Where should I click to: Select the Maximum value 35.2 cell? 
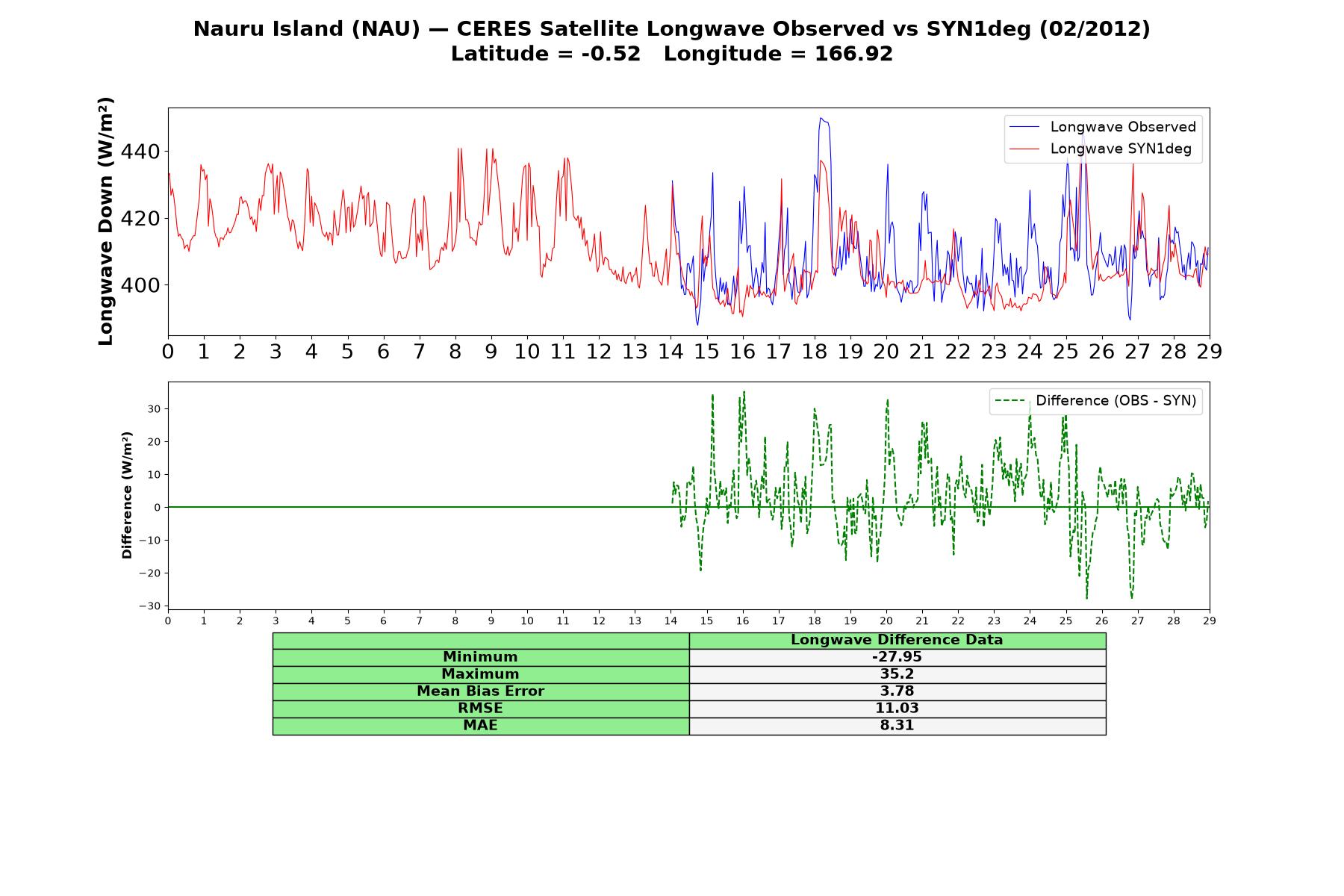coord(897,674)
